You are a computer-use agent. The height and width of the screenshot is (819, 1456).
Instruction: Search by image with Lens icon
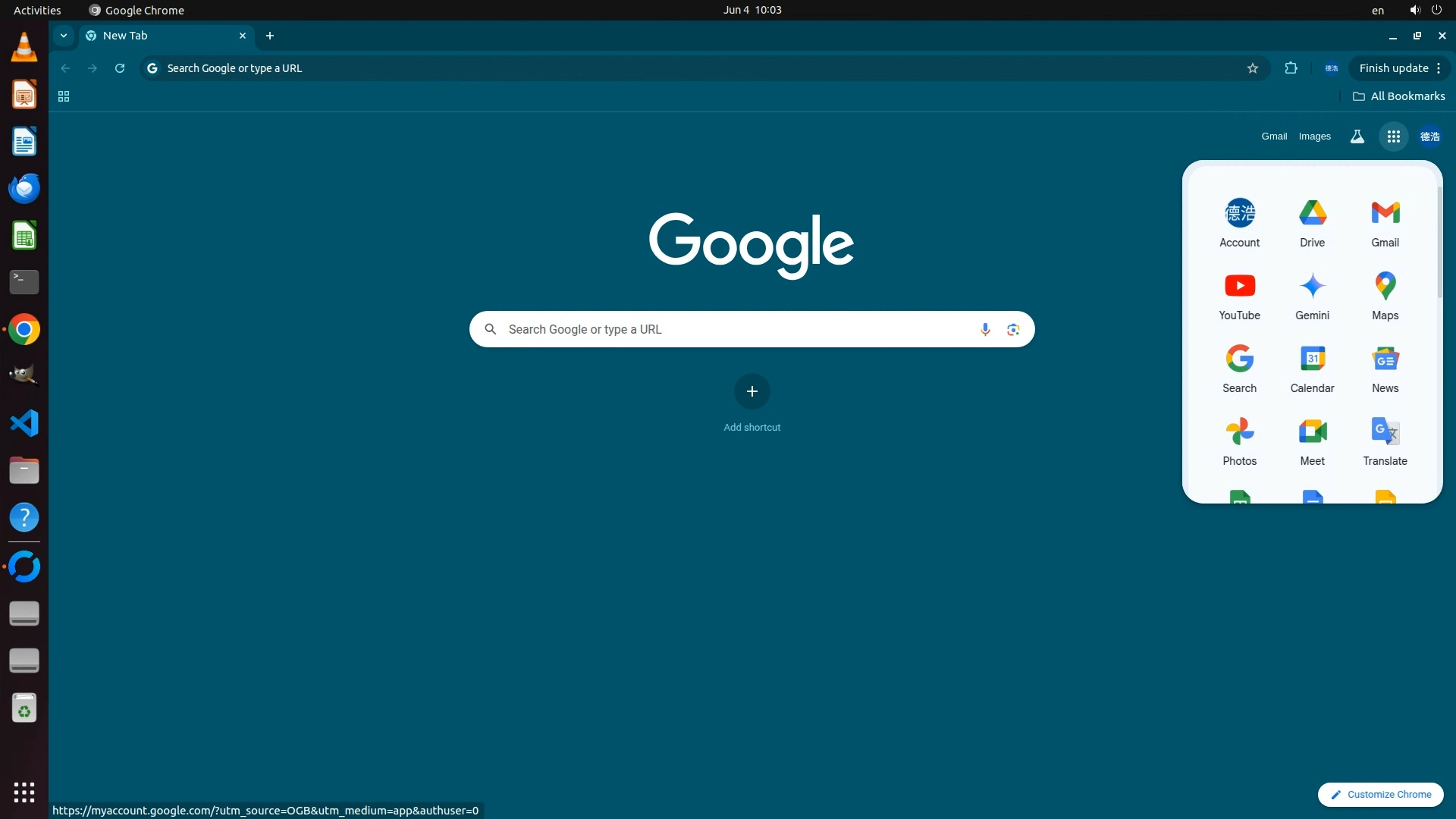[1013, 329]
